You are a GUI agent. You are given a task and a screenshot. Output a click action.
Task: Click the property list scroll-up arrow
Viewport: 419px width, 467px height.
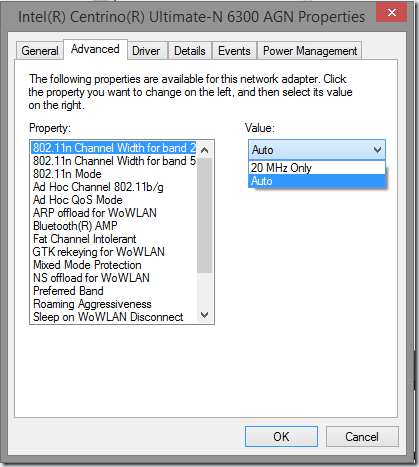(205, 150)
